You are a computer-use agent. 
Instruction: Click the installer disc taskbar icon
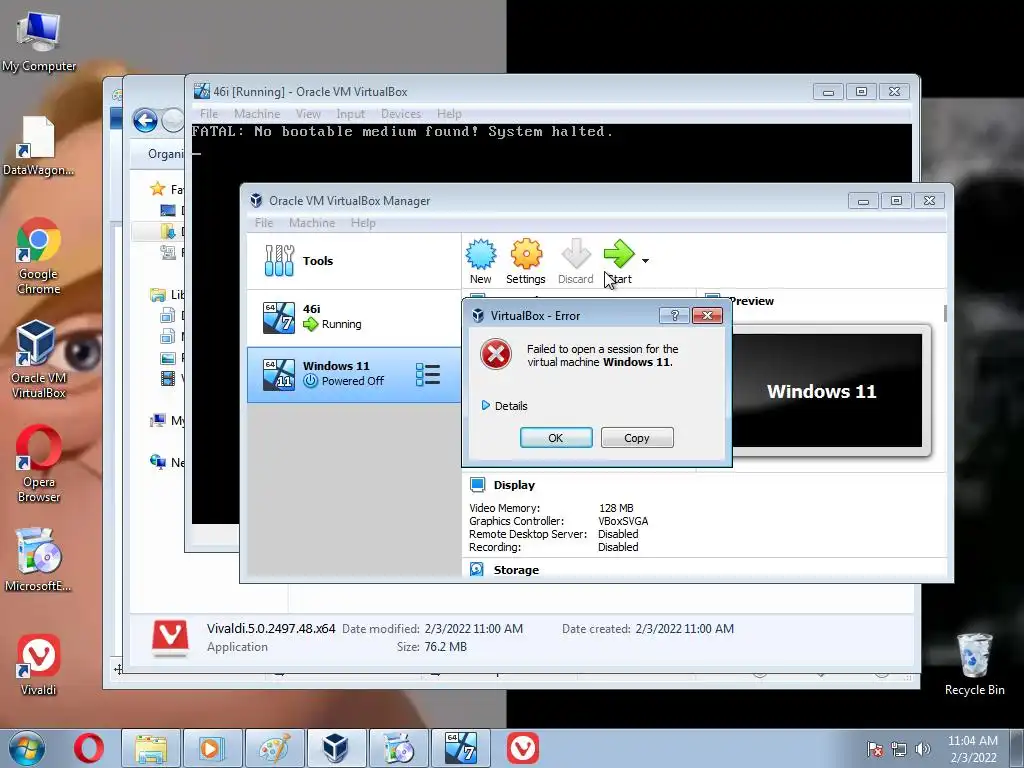pos(398,748)
